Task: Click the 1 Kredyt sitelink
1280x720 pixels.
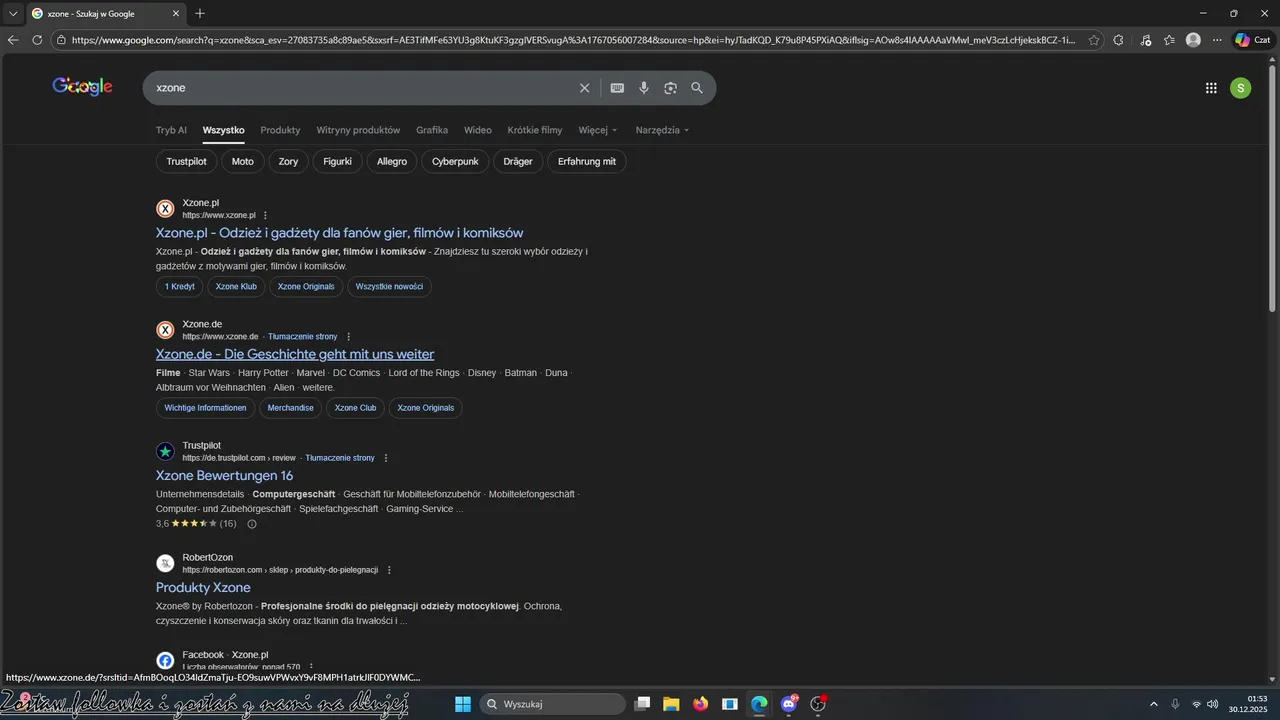Action: pos(180,286)
